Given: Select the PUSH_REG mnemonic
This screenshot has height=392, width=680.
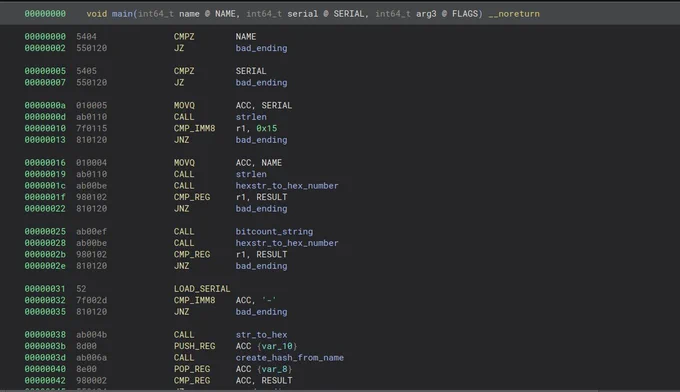Looking at the screenshot, I should click(x=194, y=346).
